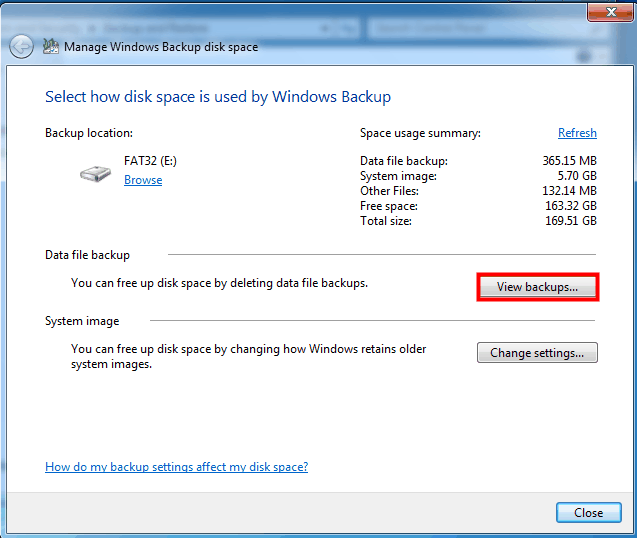Open the backup settings disk space help link
The image size is (637, 538).
click(x=176, y=467)
